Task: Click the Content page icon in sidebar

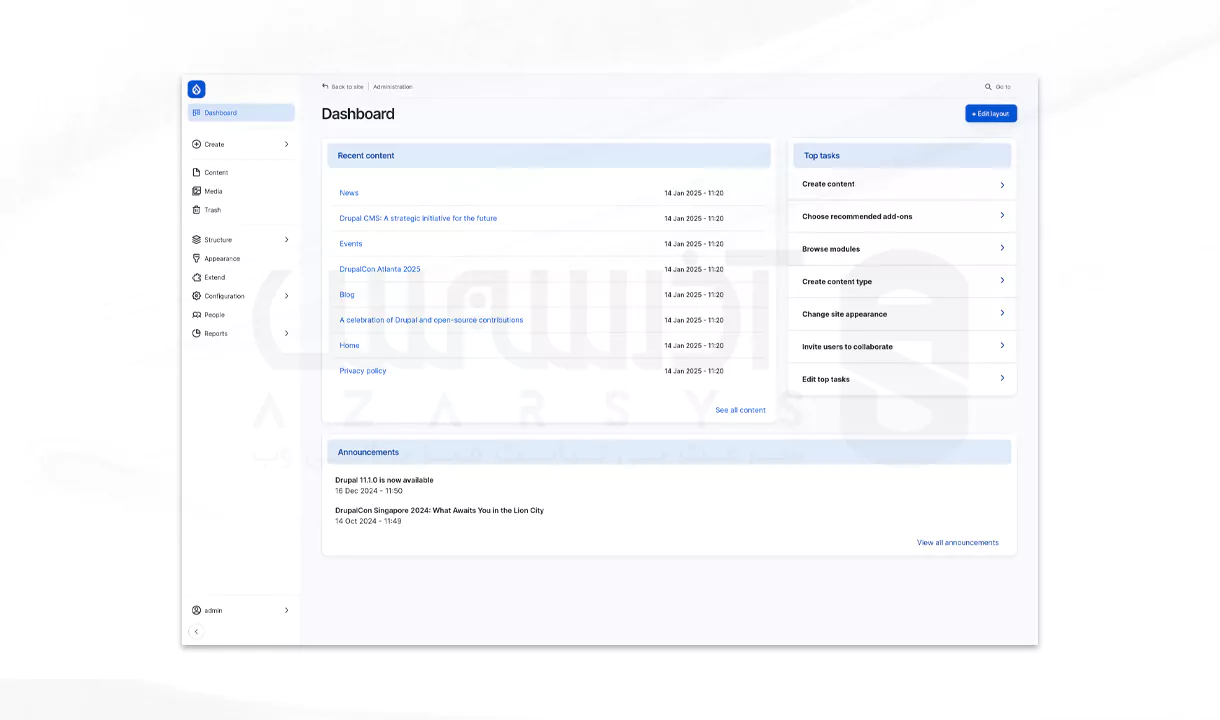Action: (196, 172)
